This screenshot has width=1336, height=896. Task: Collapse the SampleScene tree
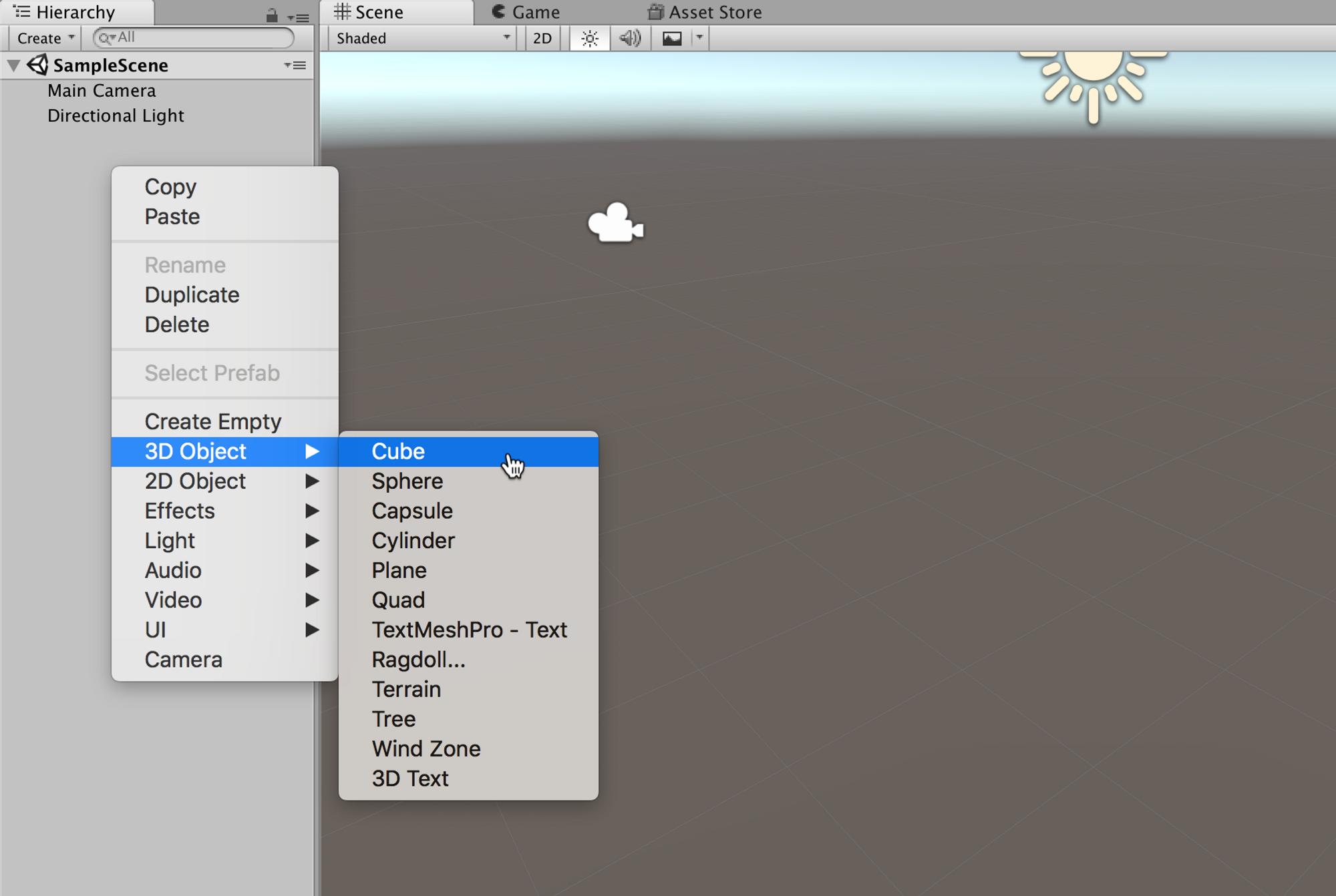click(13, 65)
